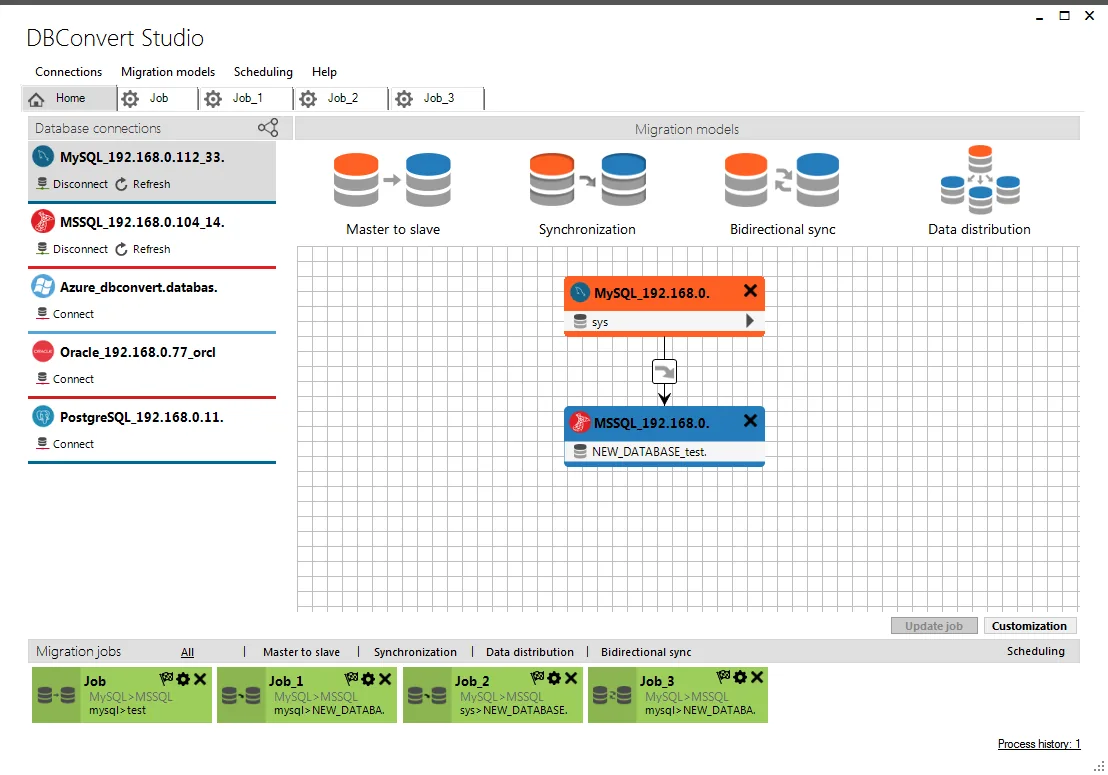The width and height of the screenshot is (1108, 775).
Task: Show All migration jobs filter
Action: click(x=187, y=652)
